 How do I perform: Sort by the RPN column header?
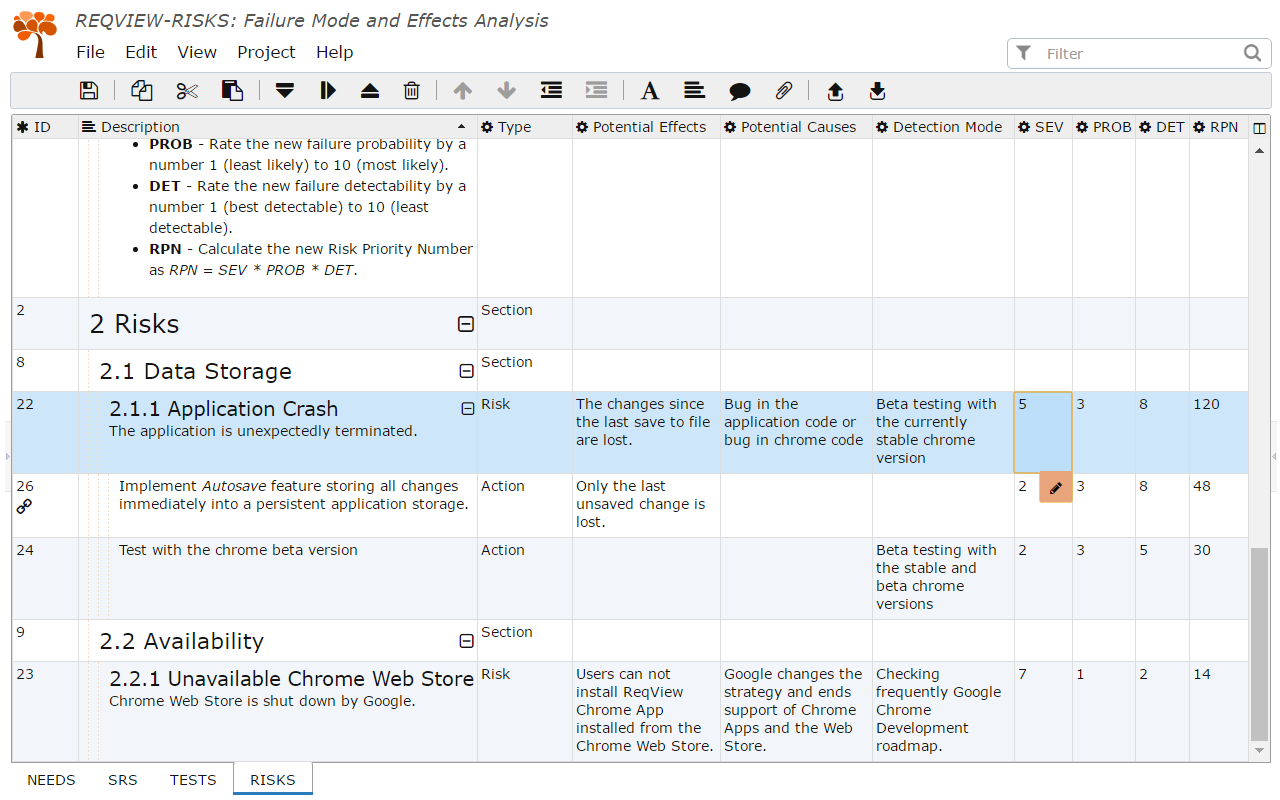click(x=1223, y=127)
